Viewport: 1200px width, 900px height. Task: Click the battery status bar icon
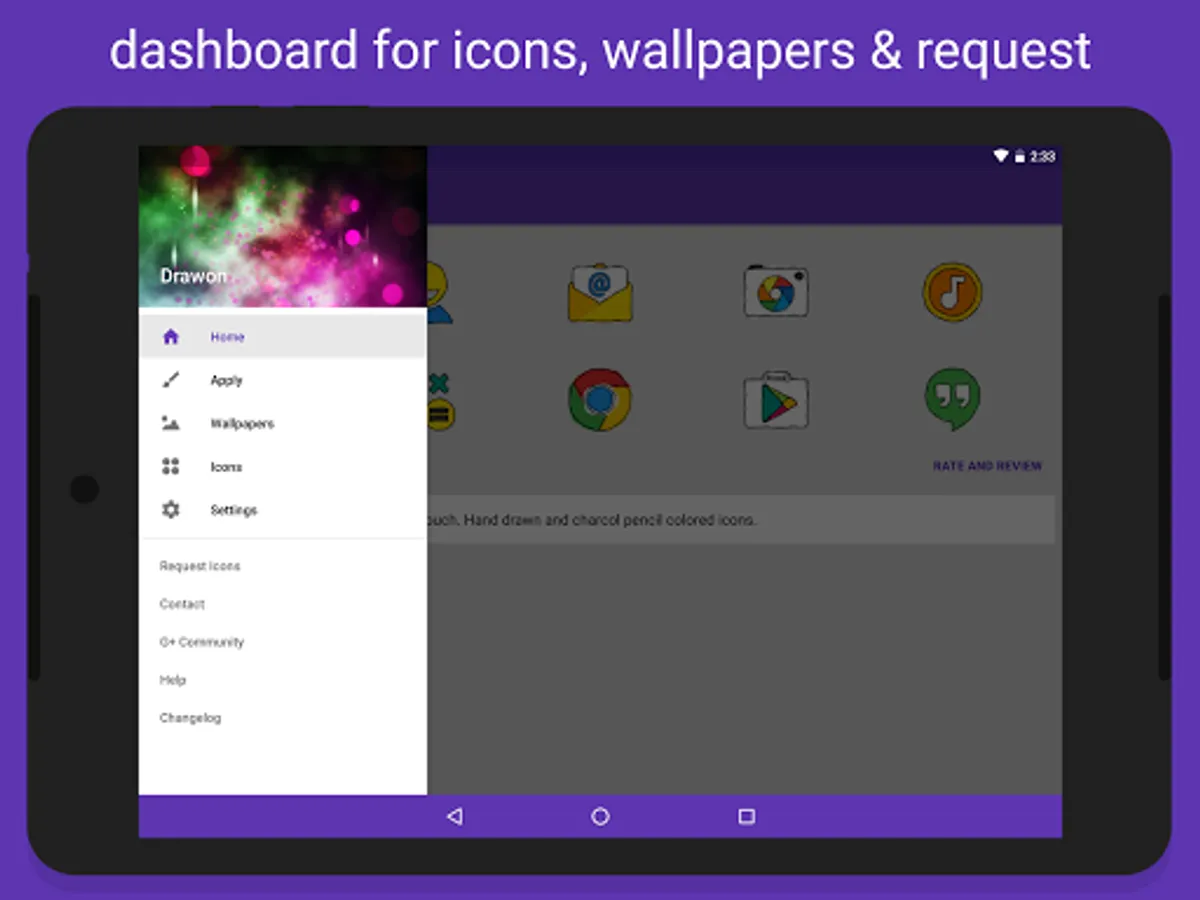(x=1019, y=156)
